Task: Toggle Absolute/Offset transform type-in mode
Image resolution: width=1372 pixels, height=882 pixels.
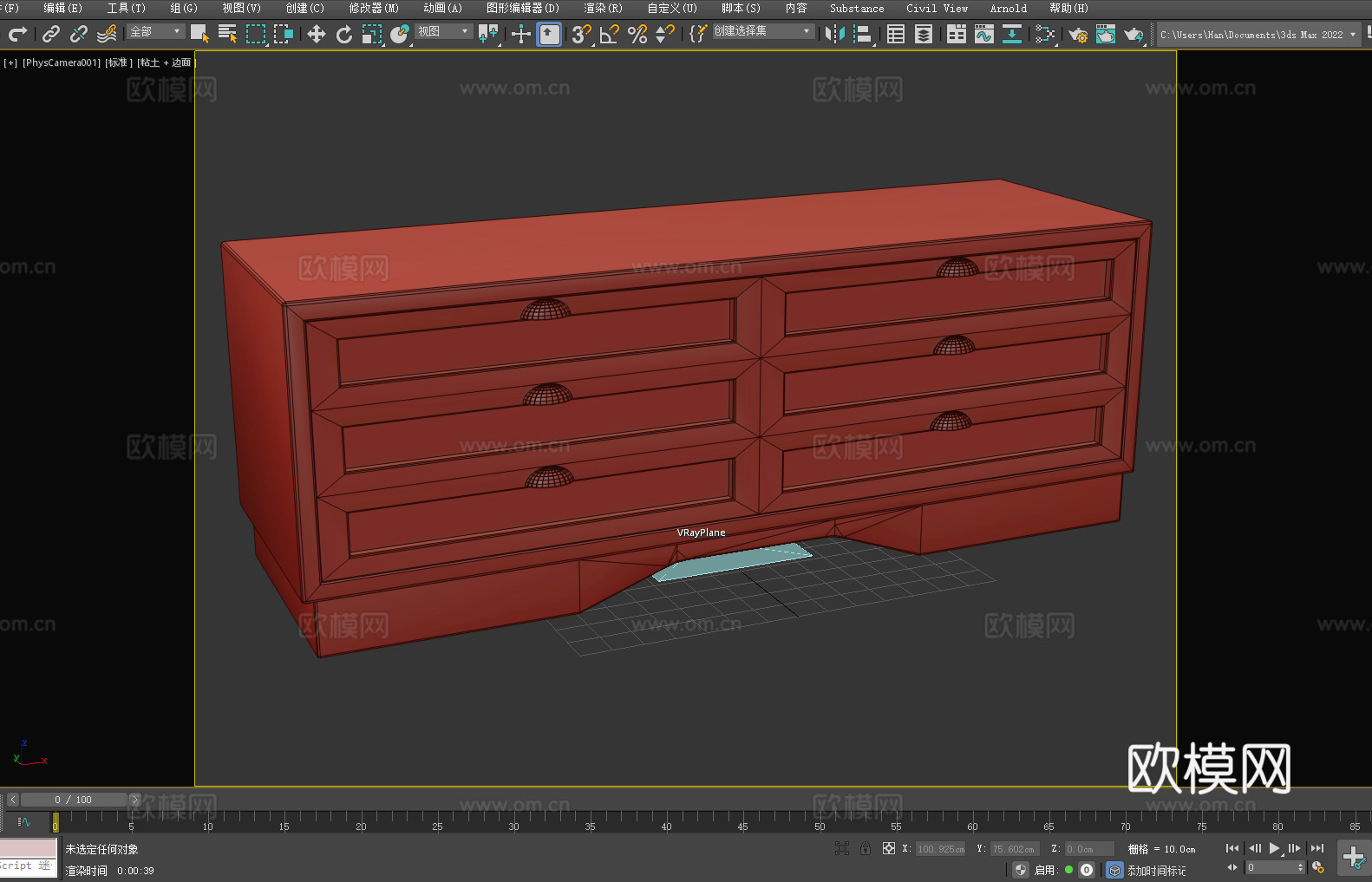Action: pyautogui.click(x=889, y=848)
